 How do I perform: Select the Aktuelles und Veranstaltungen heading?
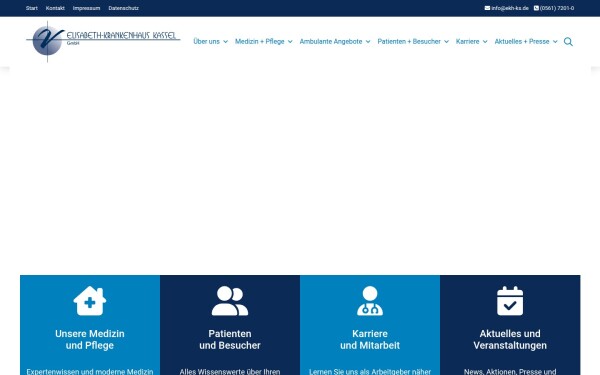click(510, 339)
